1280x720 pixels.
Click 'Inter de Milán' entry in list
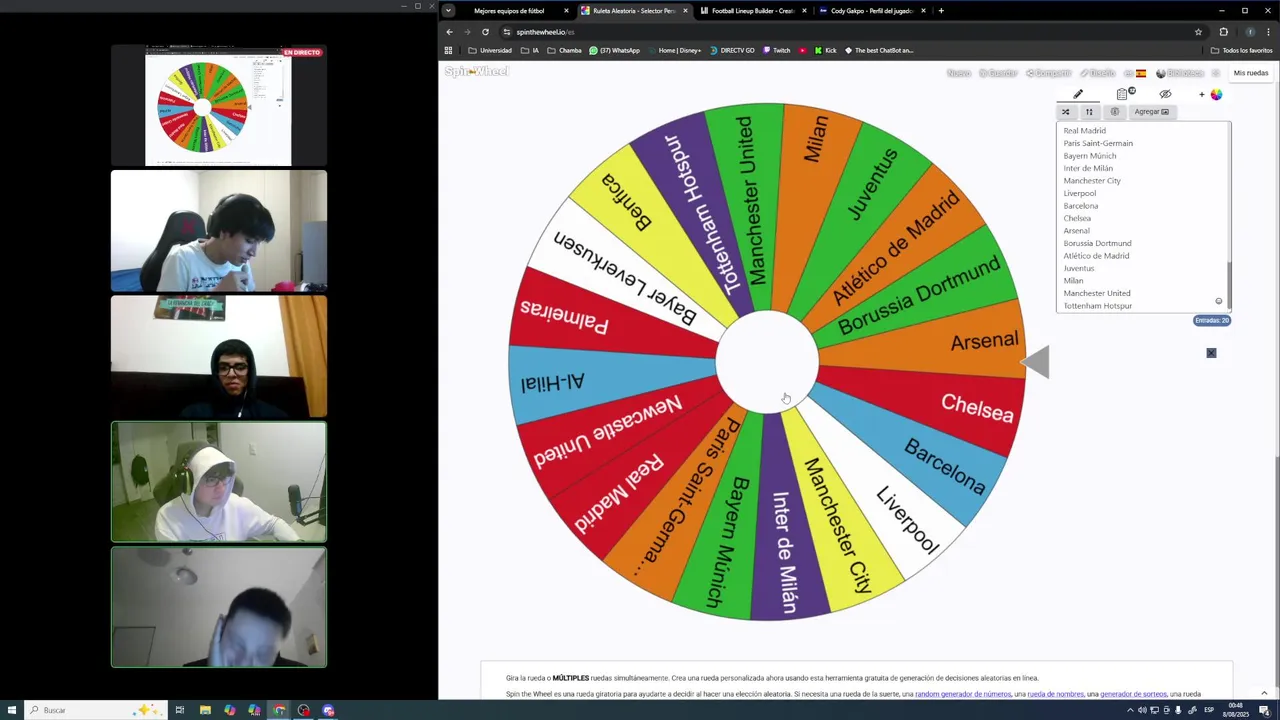point(1087,168)
